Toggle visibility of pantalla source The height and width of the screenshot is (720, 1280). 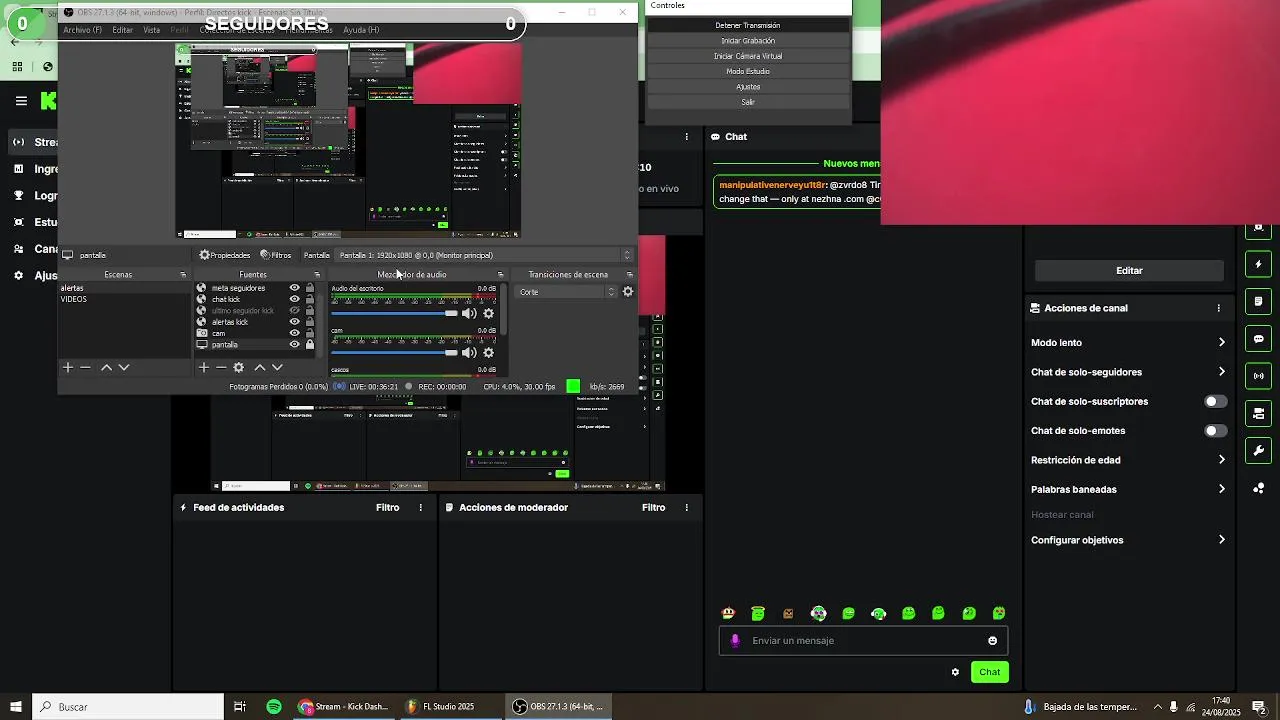point(295,345)
